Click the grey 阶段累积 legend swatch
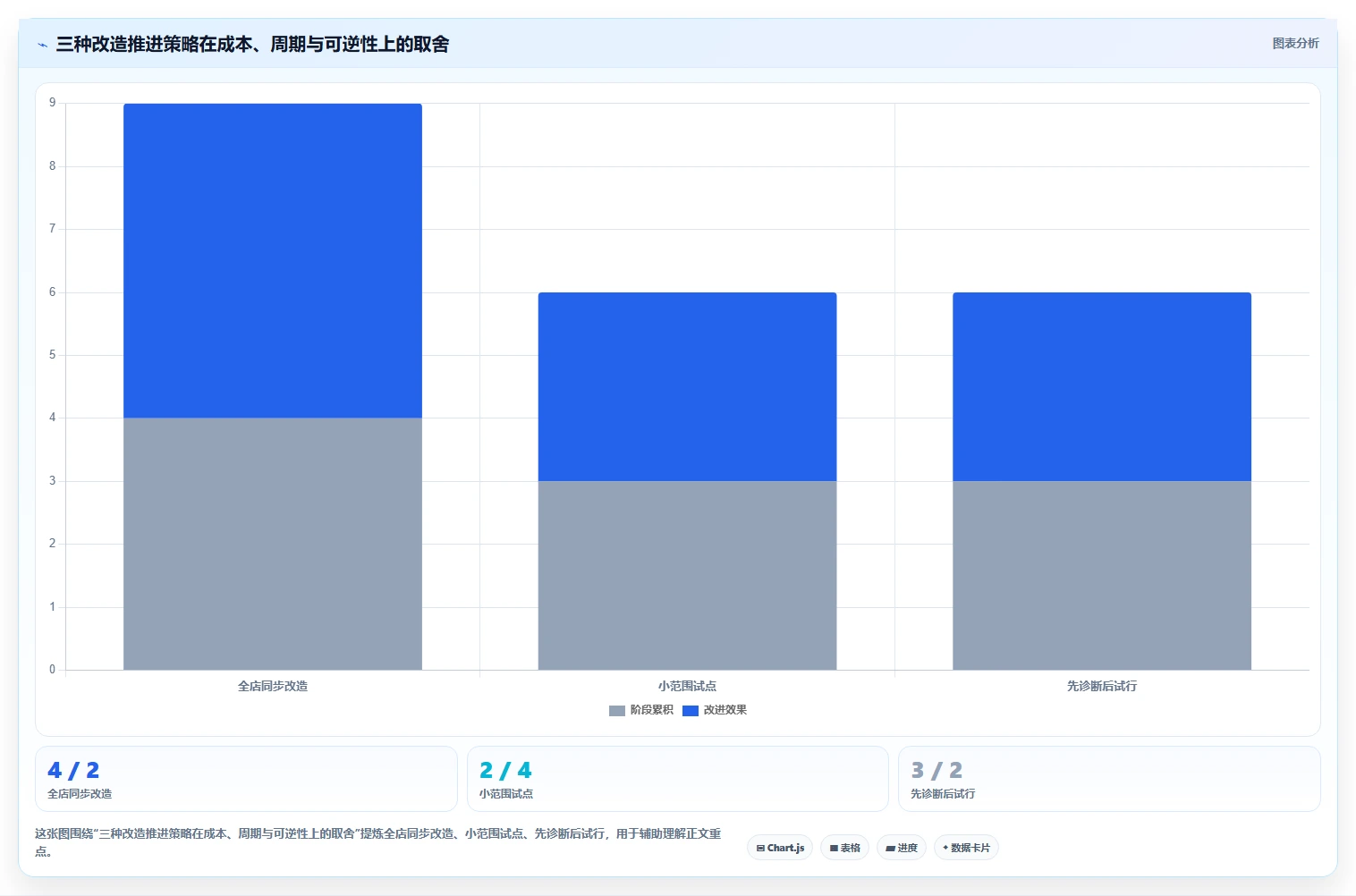 [x=617, y=711]
